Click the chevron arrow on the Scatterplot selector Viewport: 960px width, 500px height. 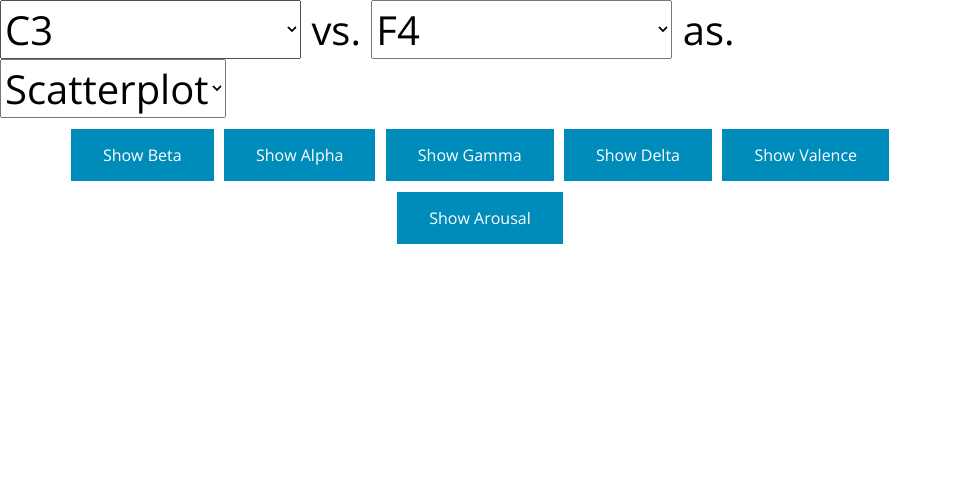pyautogui.click(x=216, y=89)
